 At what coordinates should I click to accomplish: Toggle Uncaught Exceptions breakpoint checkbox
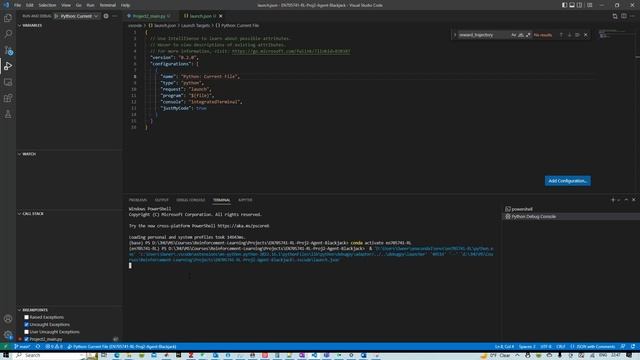[27, 324]
